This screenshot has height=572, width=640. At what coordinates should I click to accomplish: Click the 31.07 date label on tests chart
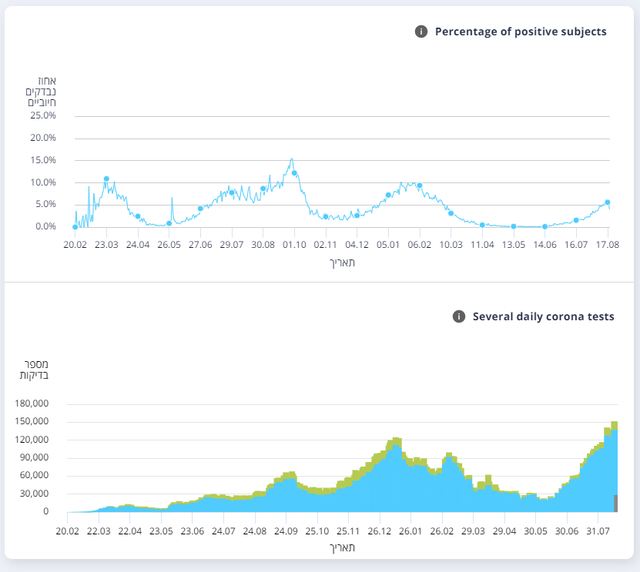pos(598,531)
